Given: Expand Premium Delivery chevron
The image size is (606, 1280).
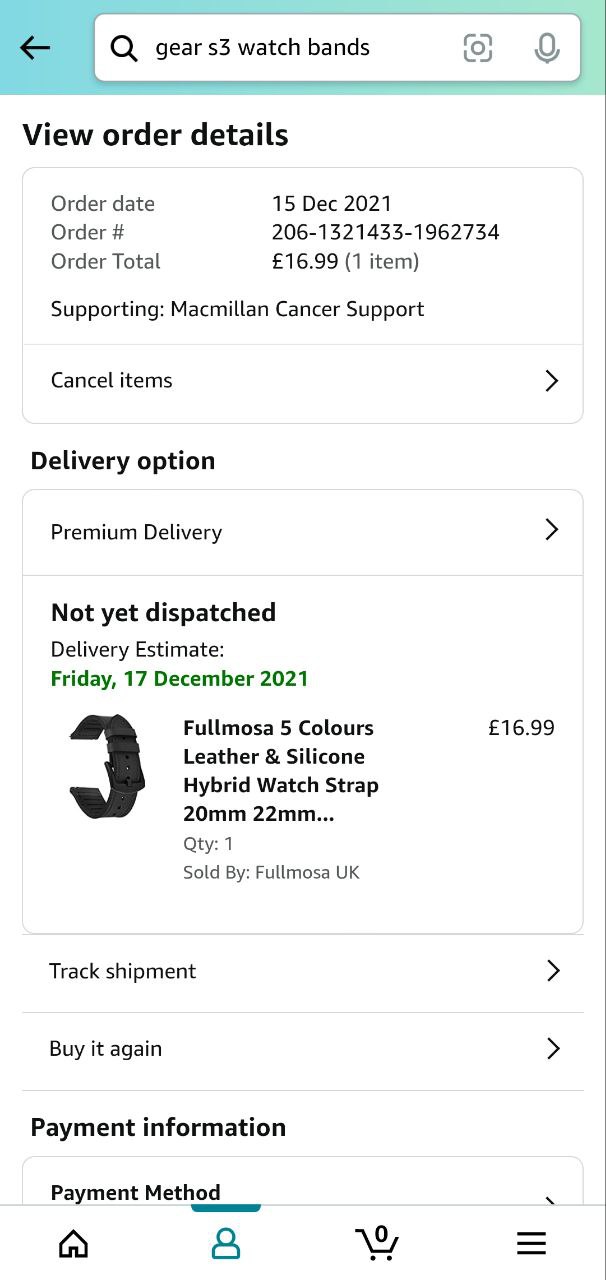Looking at the screenshot, I should (551, 530).
